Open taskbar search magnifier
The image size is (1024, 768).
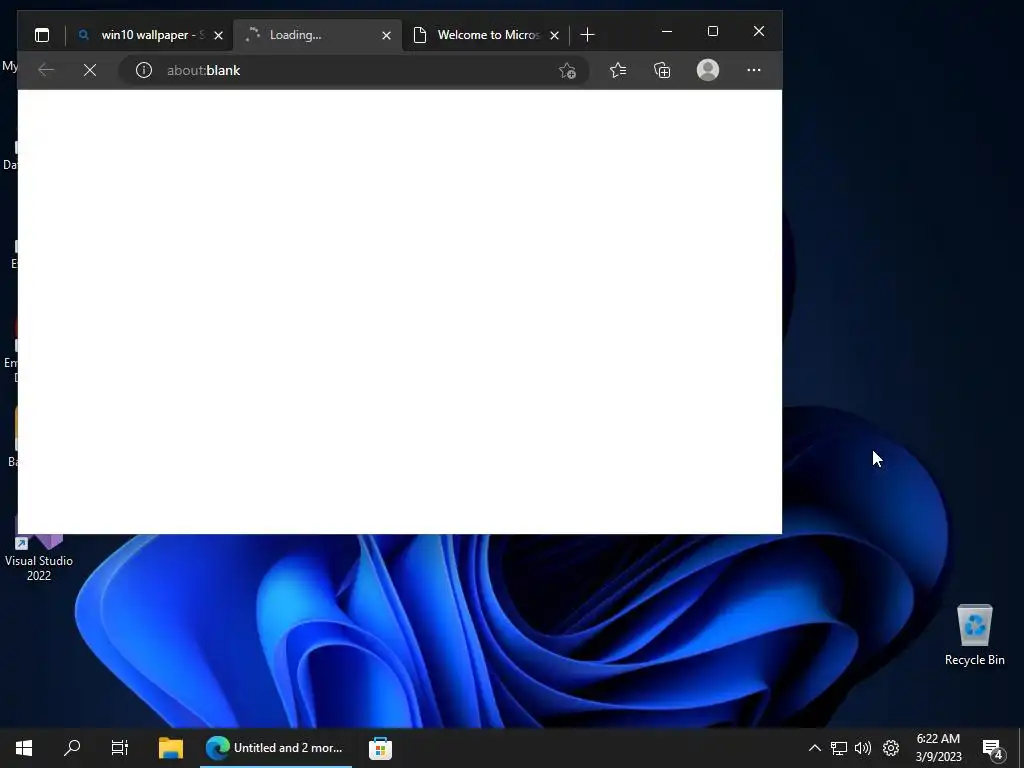coord(72,748)
